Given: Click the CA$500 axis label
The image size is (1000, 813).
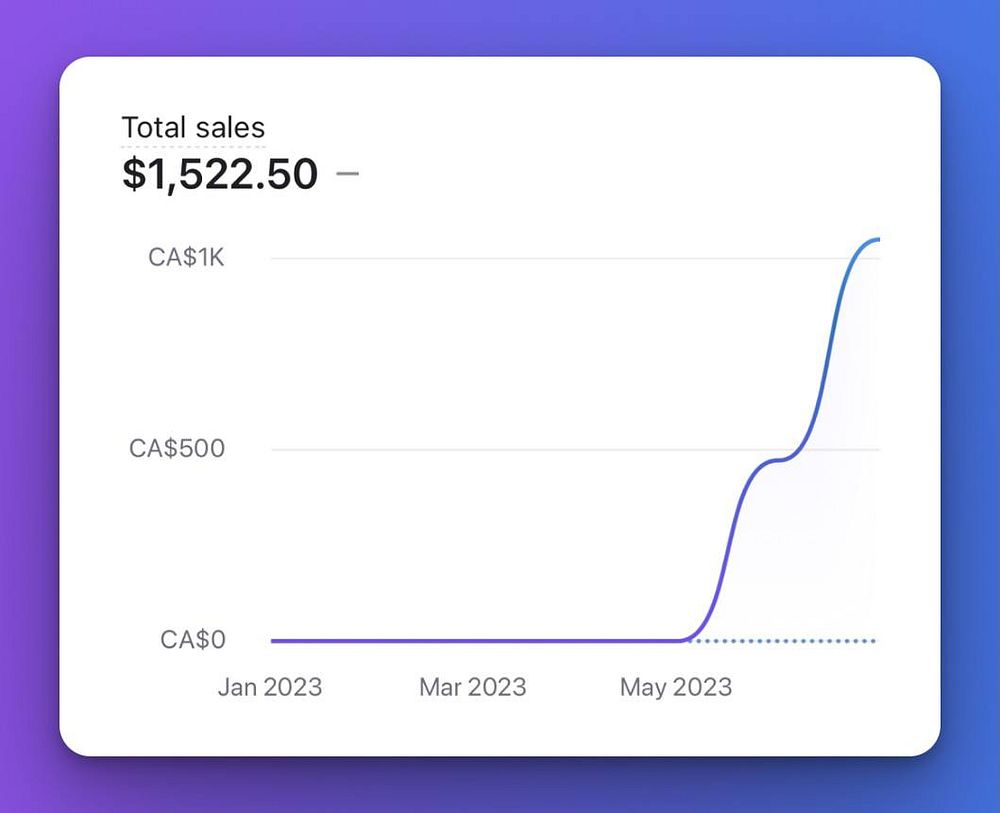Looking at the screenshot, I should pos(177,449).
